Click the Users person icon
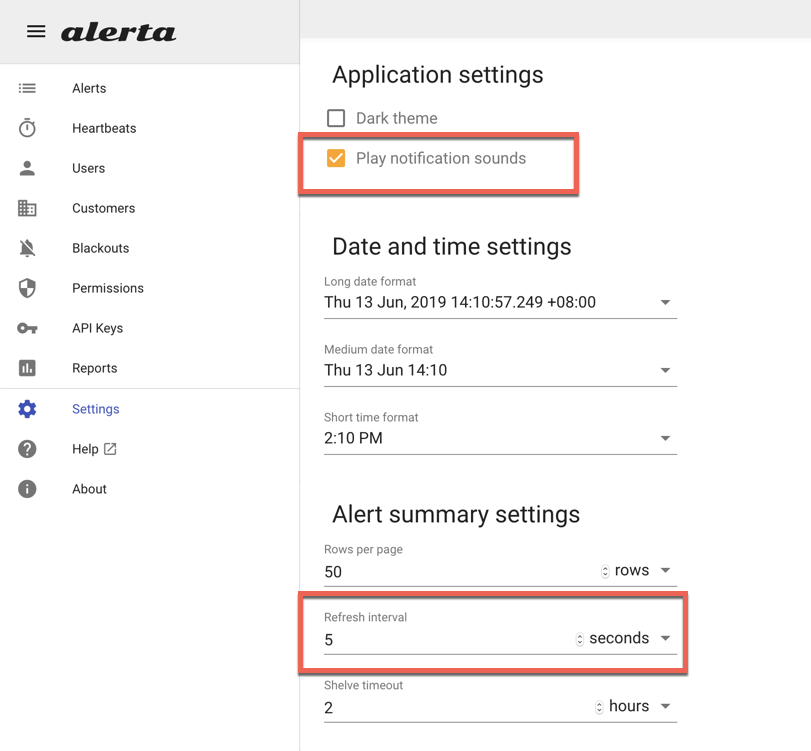 (x=27, y=168)
